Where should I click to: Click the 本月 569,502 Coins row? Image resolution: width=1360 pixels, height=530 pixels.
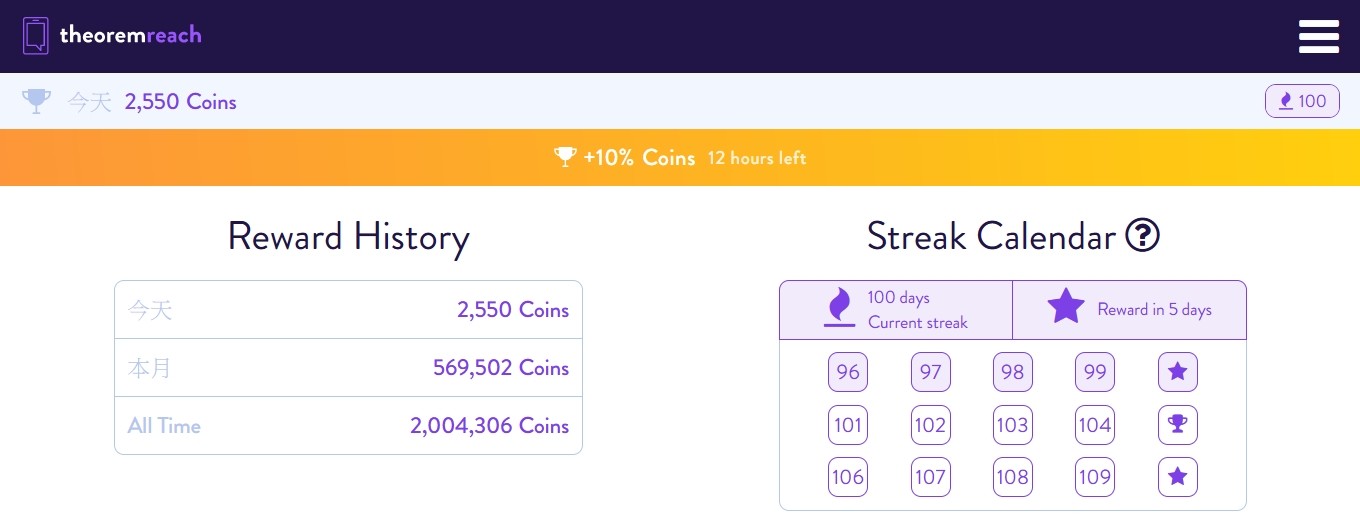[348, 368]
